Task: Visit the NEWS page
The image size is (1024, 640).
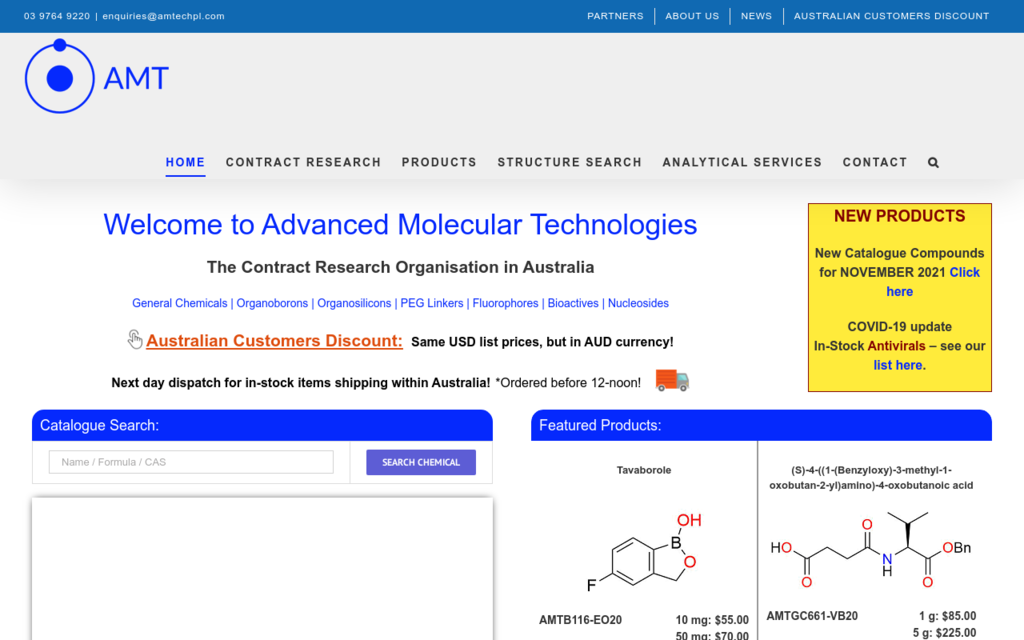Action: [756, 15]
